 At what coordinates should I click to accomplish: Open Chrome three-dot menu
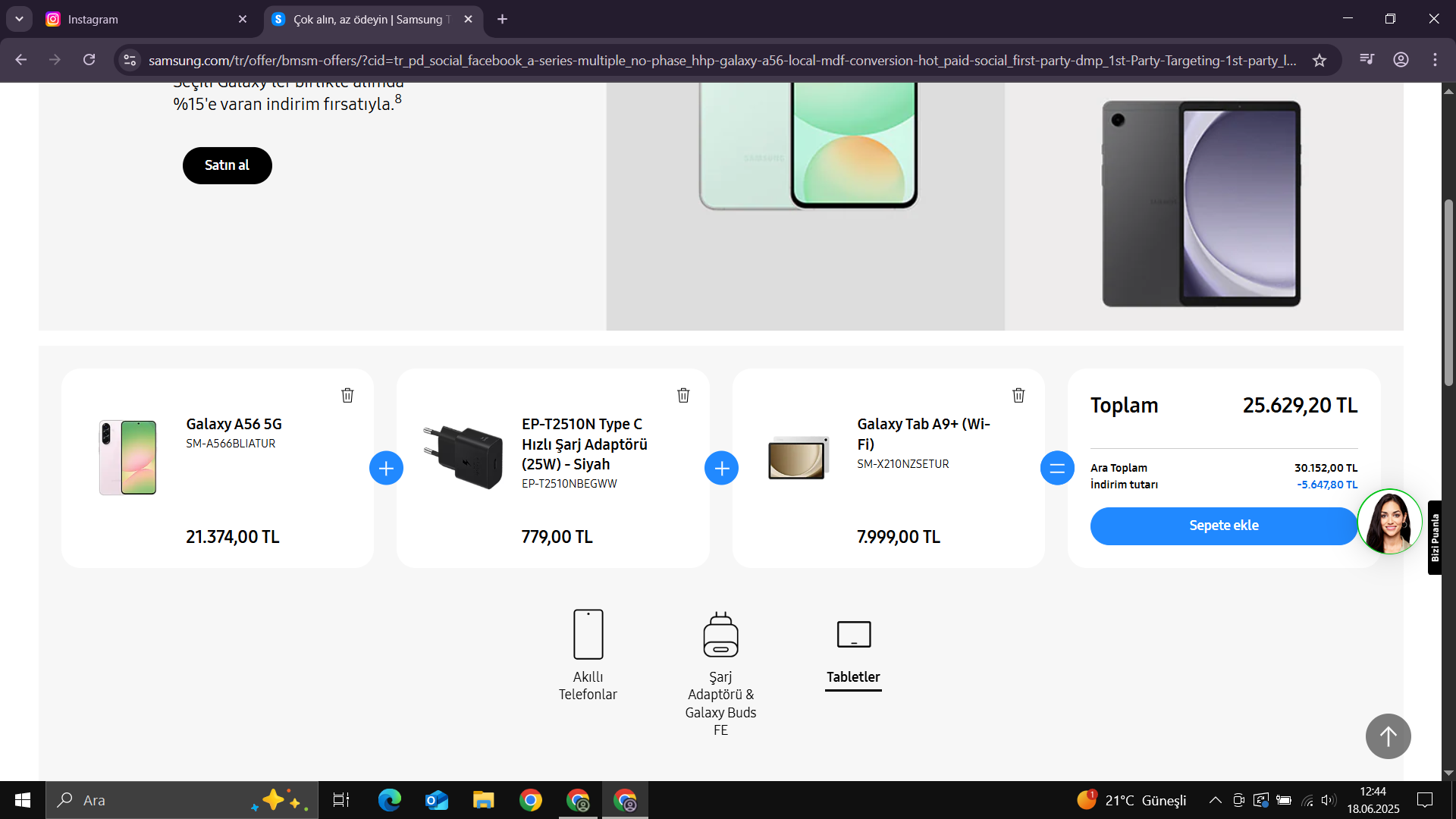(x=1435, y=60)
